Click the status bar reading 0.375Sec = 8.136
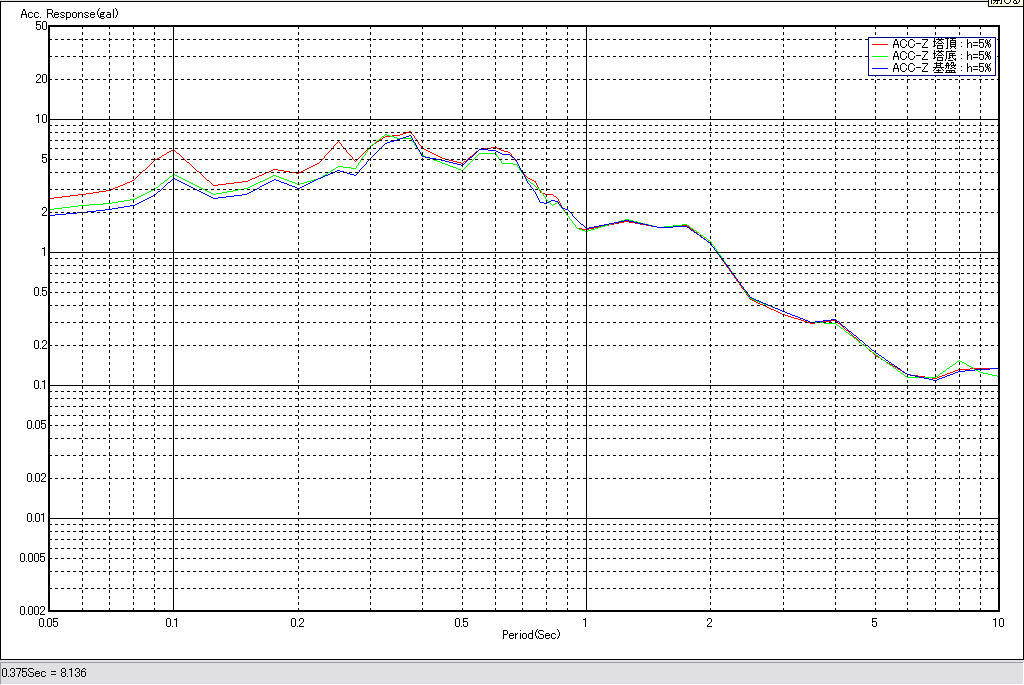Screen dimensions: 1024x685 coord(45,672)
